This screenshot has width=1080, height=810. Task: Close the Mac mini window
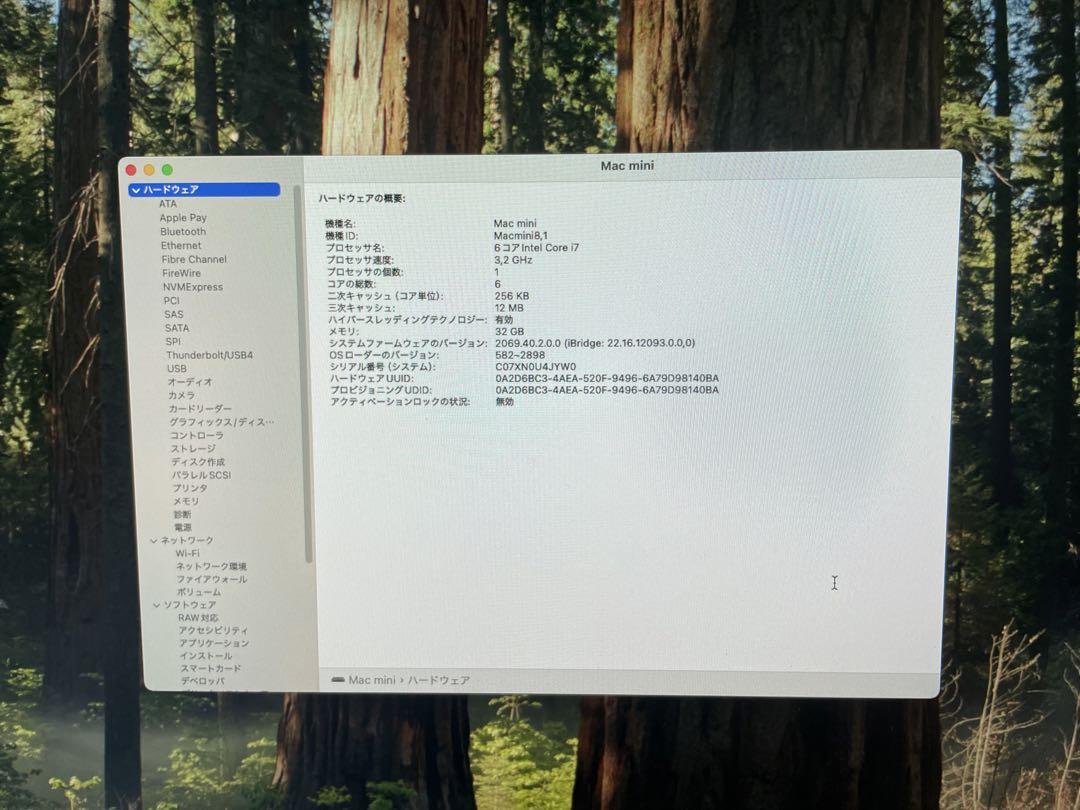coord(131,169)
